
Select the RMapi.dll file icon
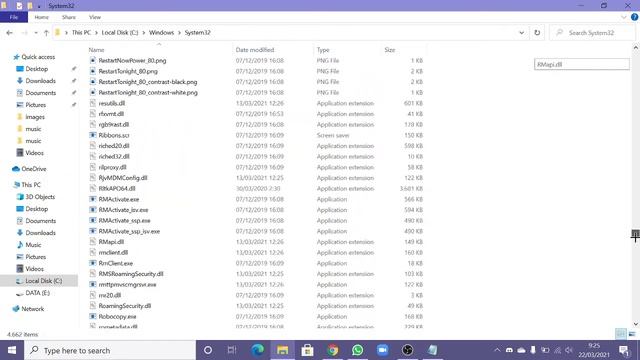tap(93, 242)
